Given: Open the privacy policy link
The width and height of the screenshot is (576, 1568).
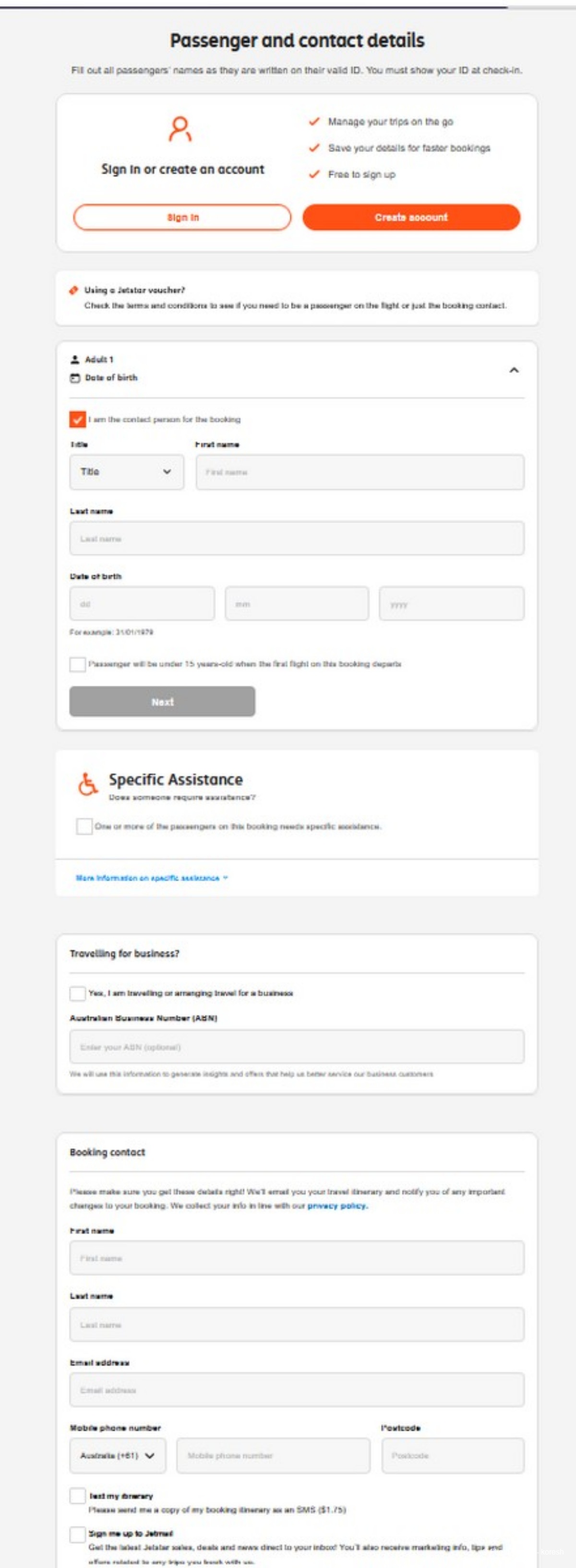Looking at the screenshot, I should click(x=337, y=1206).
